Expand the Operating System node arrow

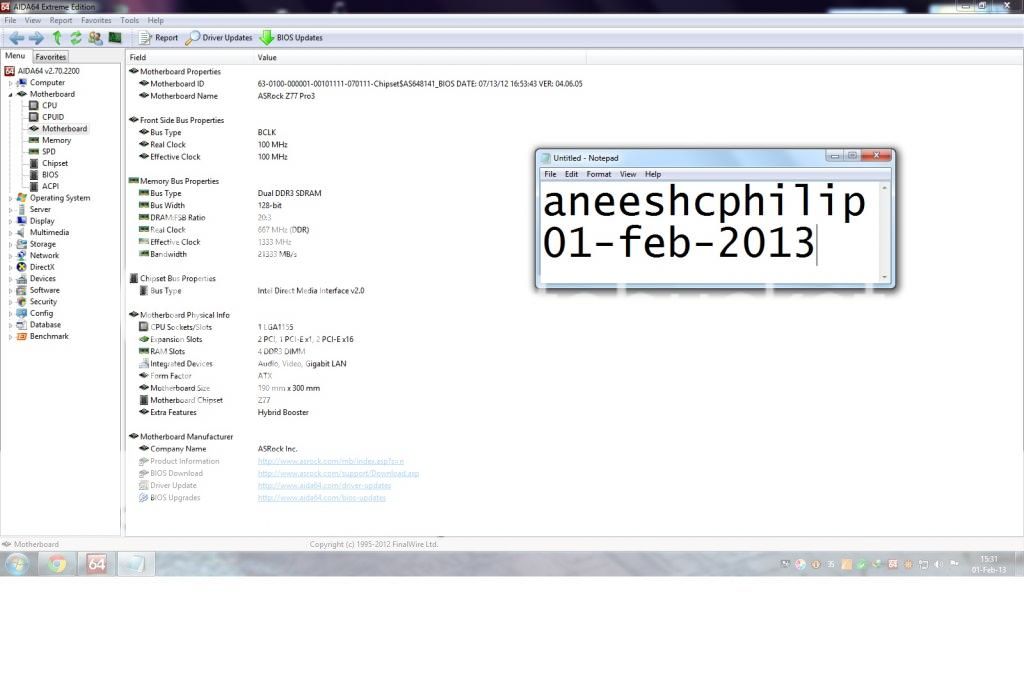(x=10, y=199)
